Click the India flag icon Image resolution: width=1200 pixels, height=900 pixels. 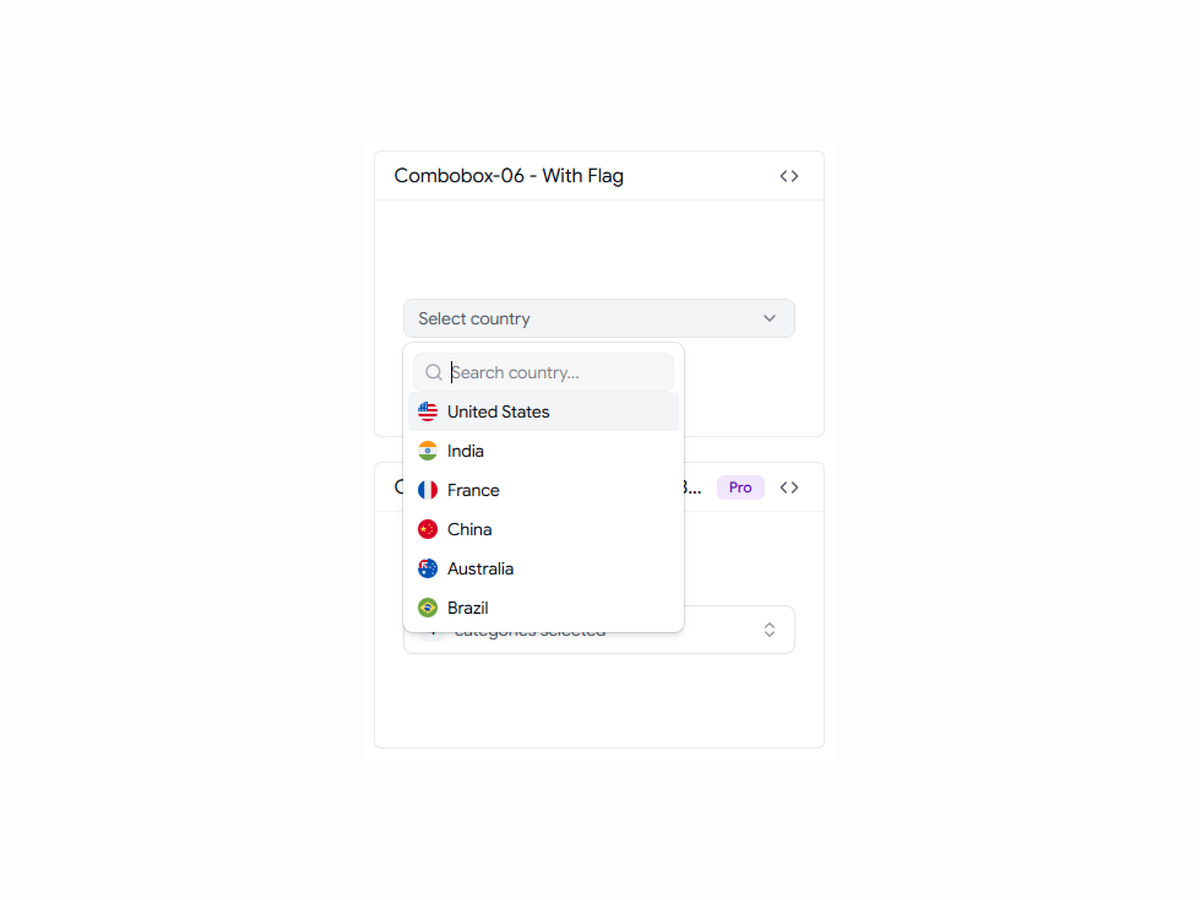(428, 451)
